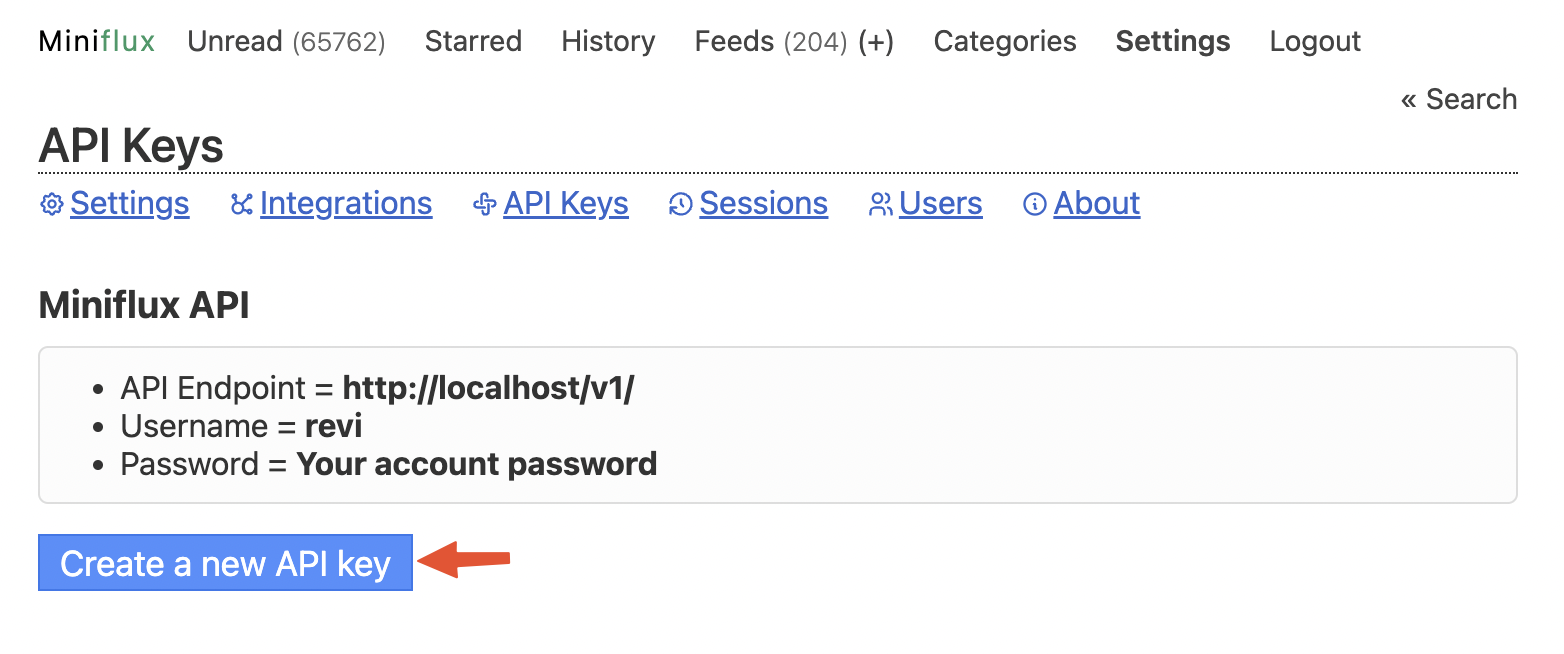Open Feeds list in top navigation

[x=771, y=41]
